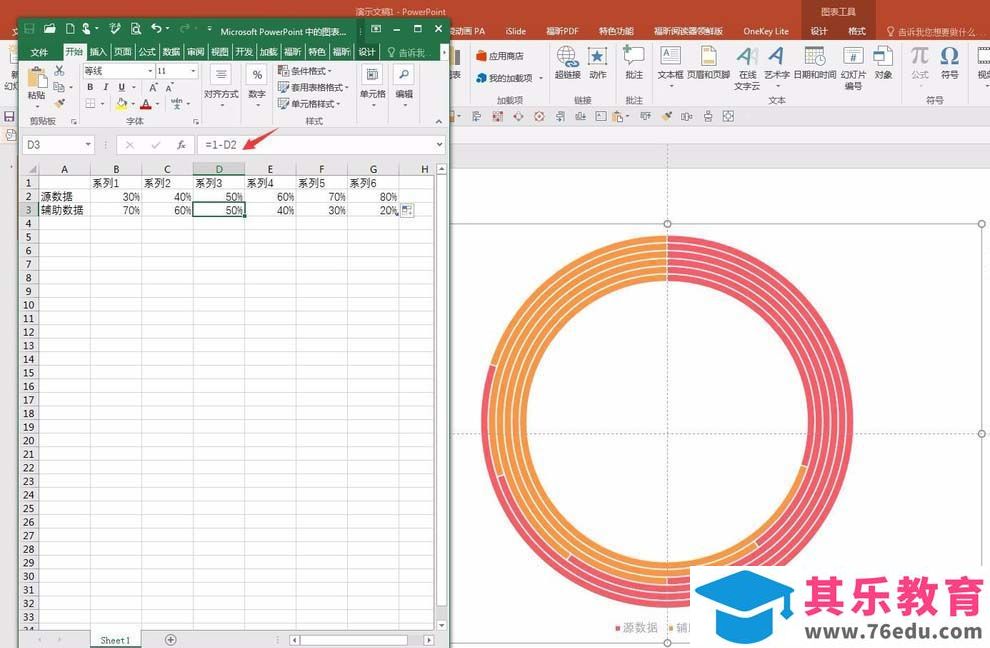Open the online word cloud (在线文字云) tool
This screenshot has width=990, height=648.
pyautogui.click(x=747, y=68)
